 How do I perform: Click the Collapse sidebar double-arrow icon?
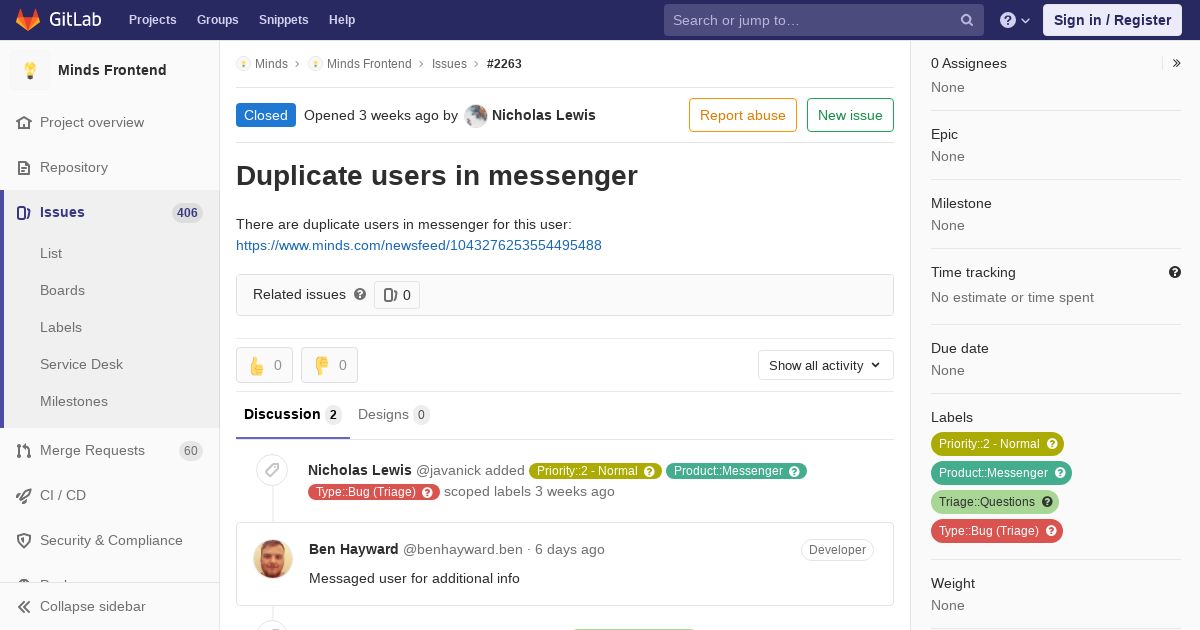tap(24, 607)
